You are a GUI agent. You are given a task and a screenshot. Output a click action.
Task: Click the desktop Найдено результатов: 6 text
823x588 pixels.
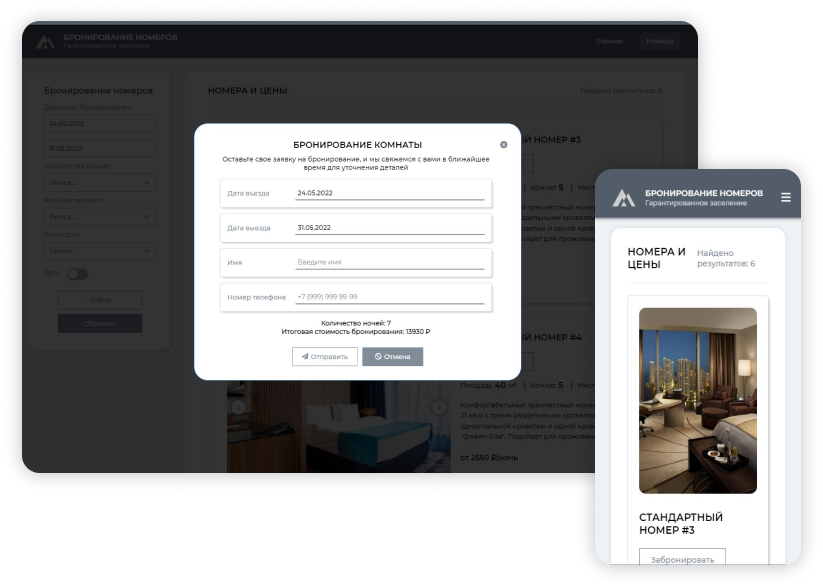click(x=621, y=91)
